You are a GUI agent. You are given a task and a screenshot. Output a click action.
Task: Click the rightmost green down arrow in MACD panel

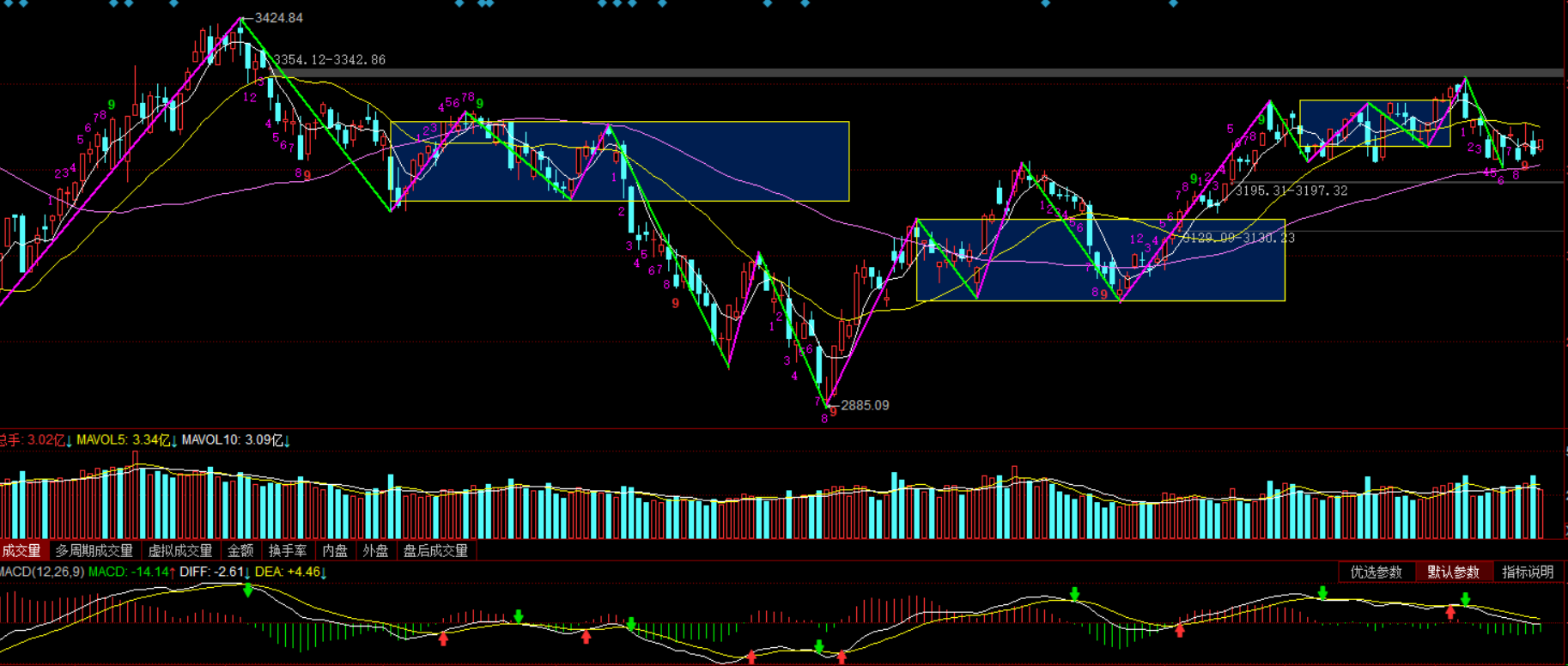tap(1466, 598)
